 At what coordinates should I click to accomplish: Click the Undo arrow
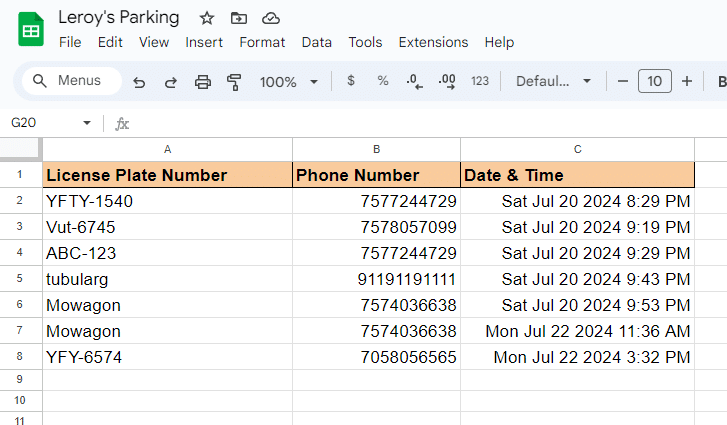pyautogui.click(x=139, y=82)
